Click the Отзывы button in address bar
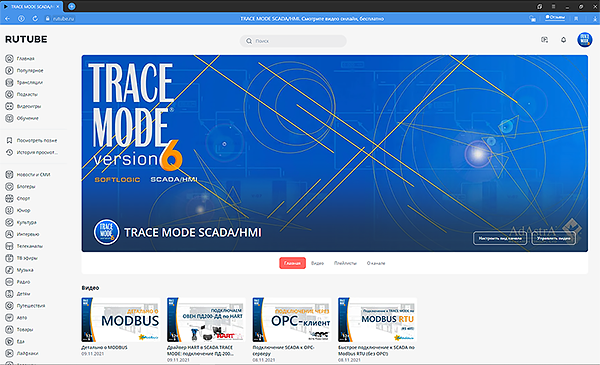Screen dimensions: 600x365 click(555, 17)
